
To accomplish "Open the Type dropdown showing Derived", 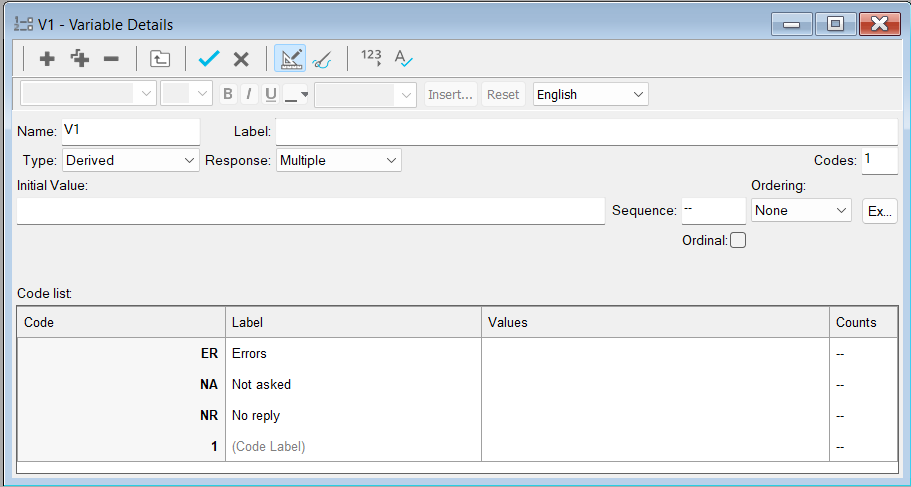I will tap(131, 160).
